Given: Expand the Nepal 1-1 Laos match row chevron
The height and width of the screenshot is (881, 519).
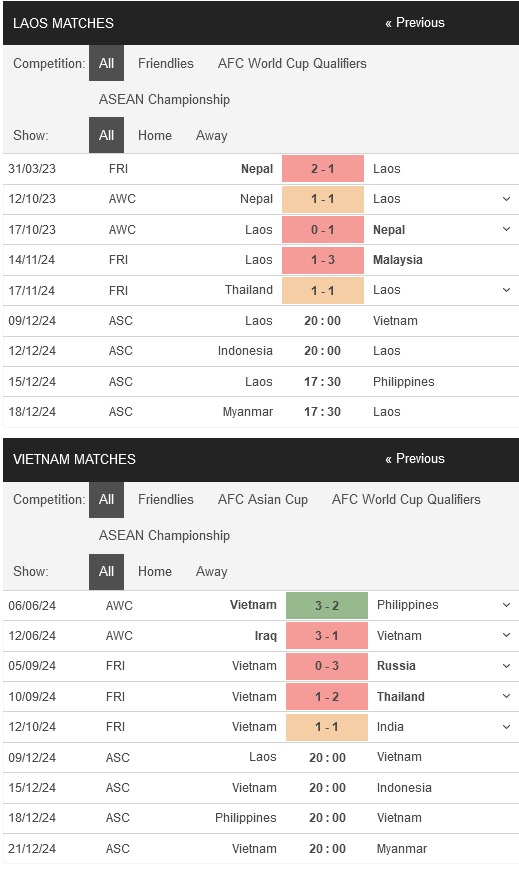Looking at the screenshot, I should point(506,199).
